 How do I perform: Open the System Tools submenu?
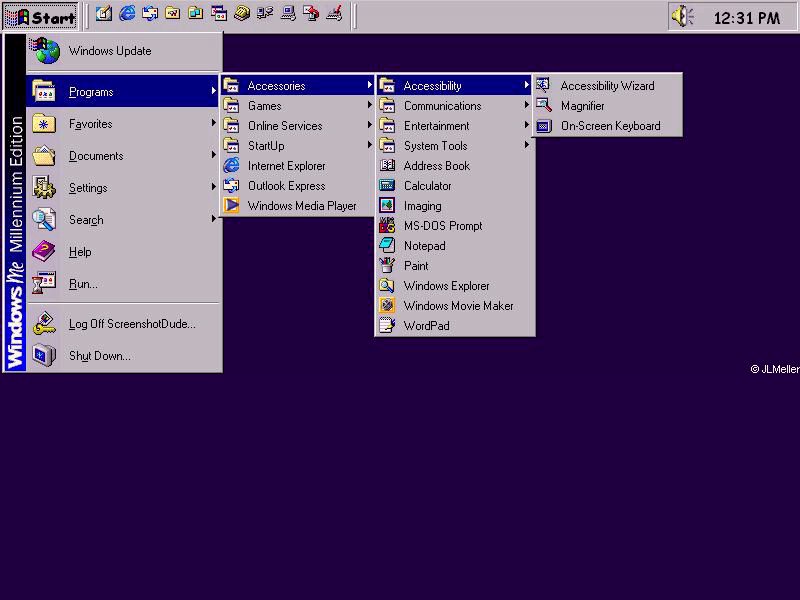(455, 145)
